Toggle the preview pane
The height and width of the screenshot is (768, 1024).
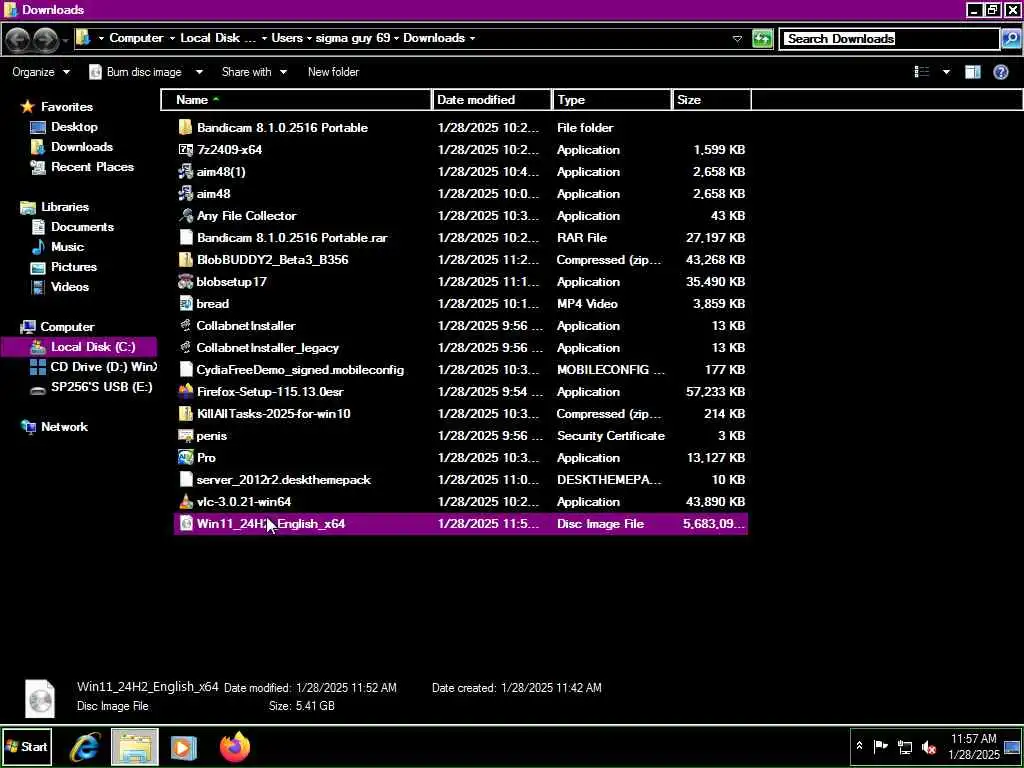point(973,72)
